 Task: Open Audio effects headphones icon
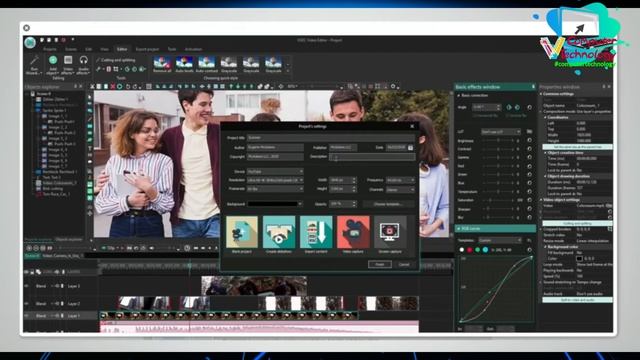[83, 60]
